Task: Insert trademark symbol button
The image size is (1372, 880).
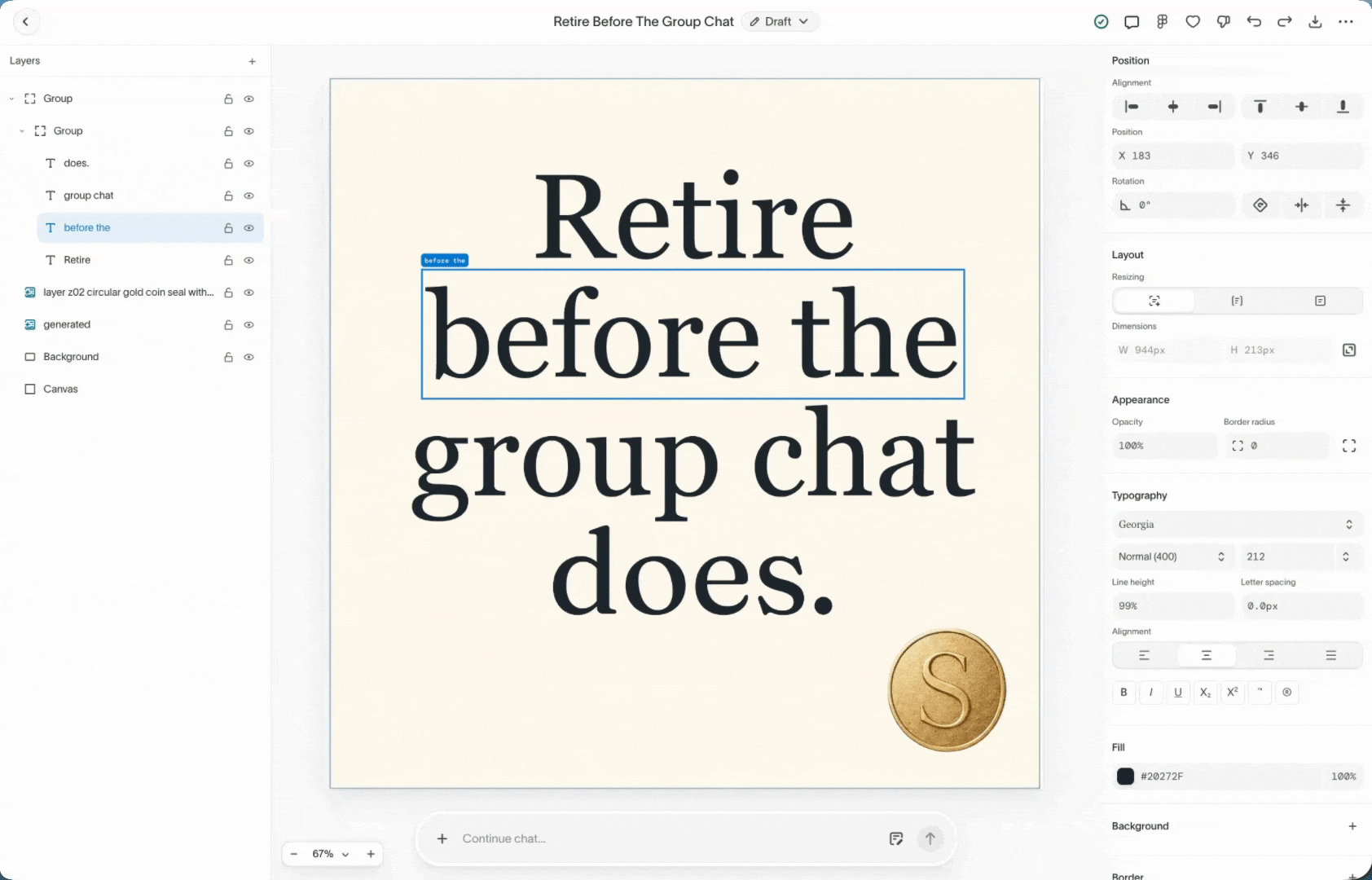Action: click(1260, 693)
